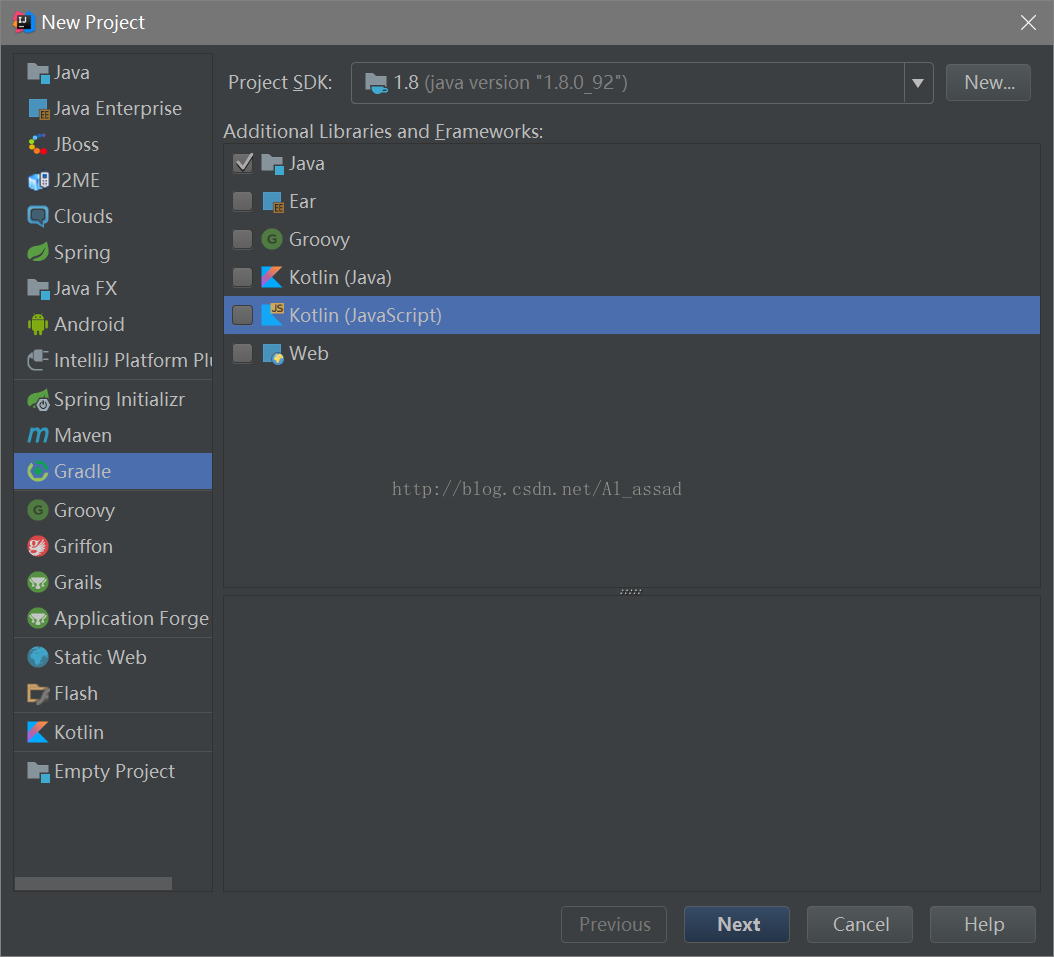
Task: Select the Java project type icon
Action: [x=38, y=73]
